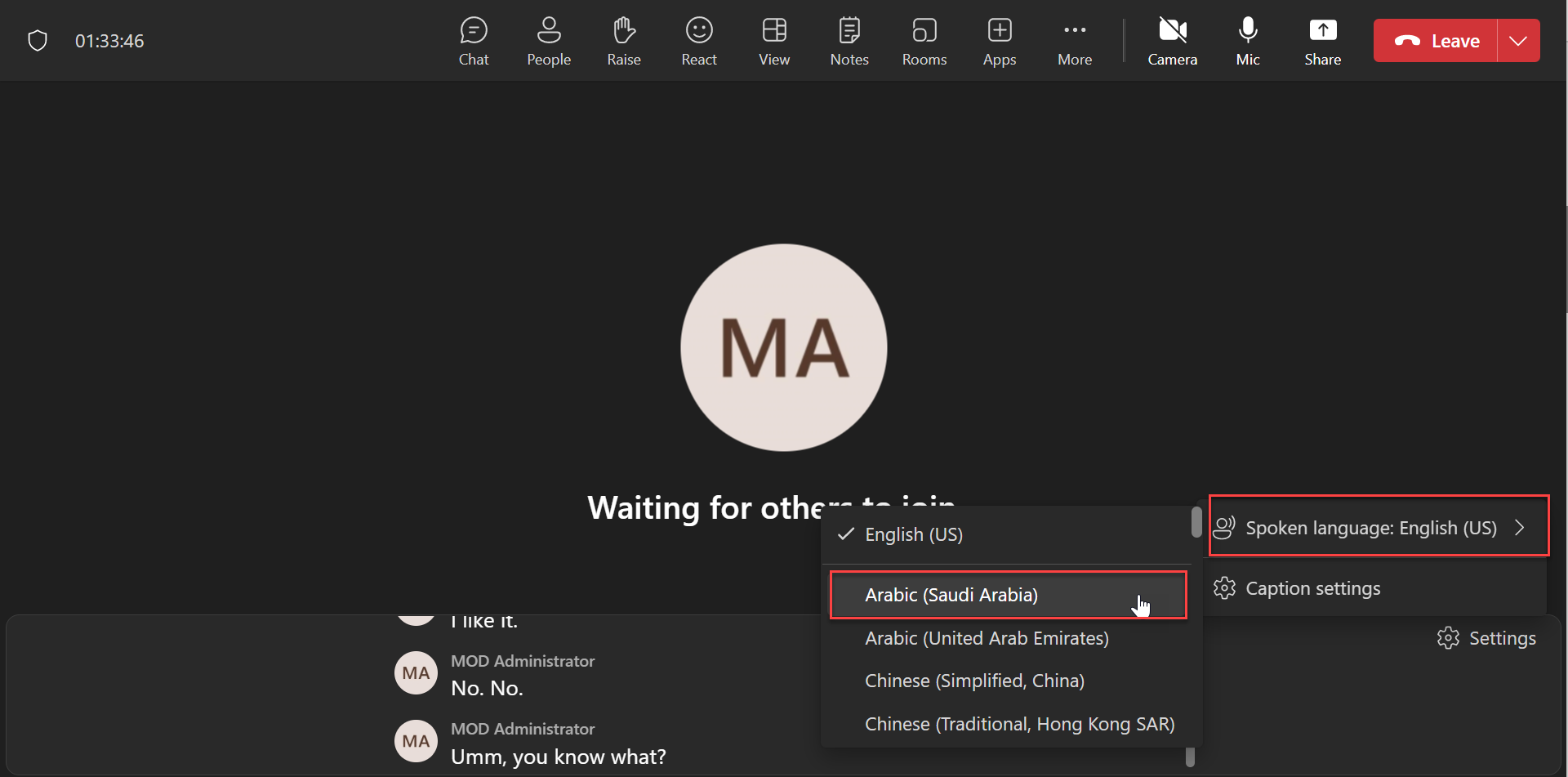The height and width of the screenshot is (777, 1568).
Task: Leave the meeting
Action: tap(1437, 41)
